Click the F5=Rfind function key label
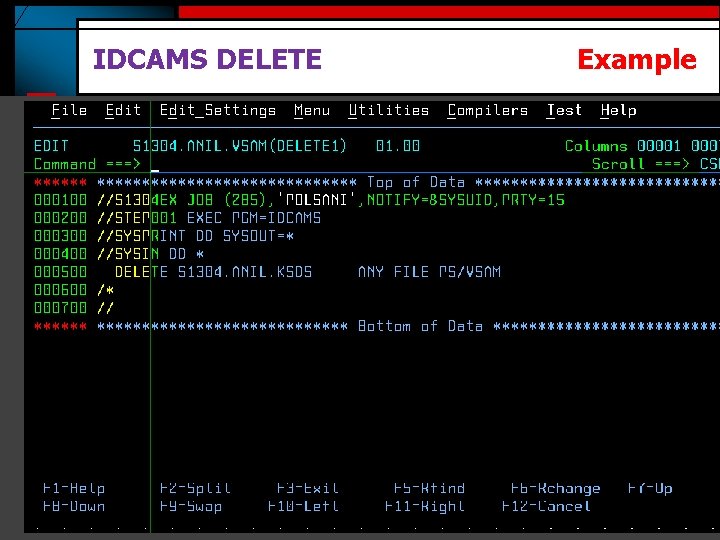This screenshot has height=540, width=720. (x=429, y=488)
